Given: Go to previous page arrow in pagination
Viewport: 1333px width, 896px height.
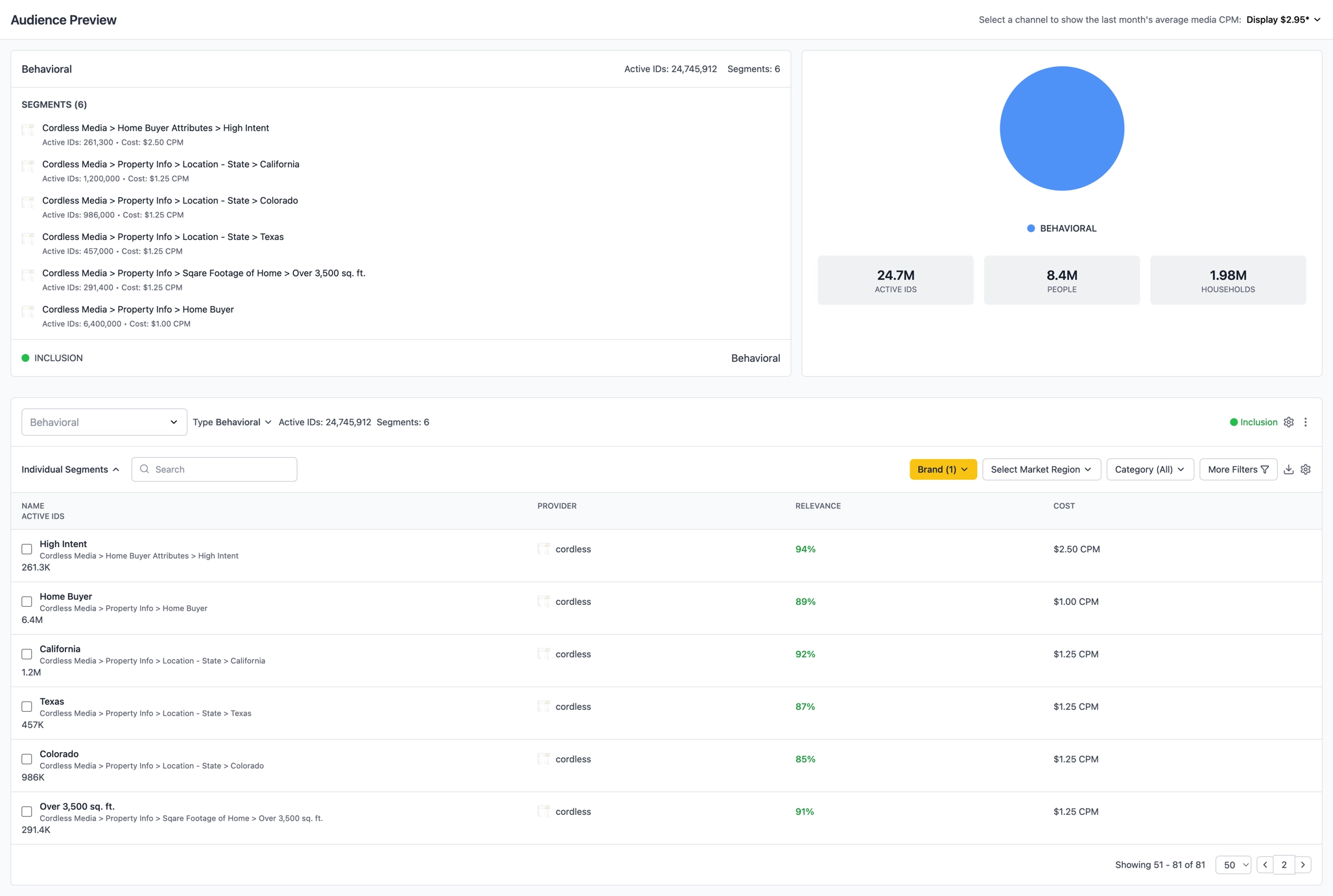Looking at the screenshot, I should coord(1265,864).
